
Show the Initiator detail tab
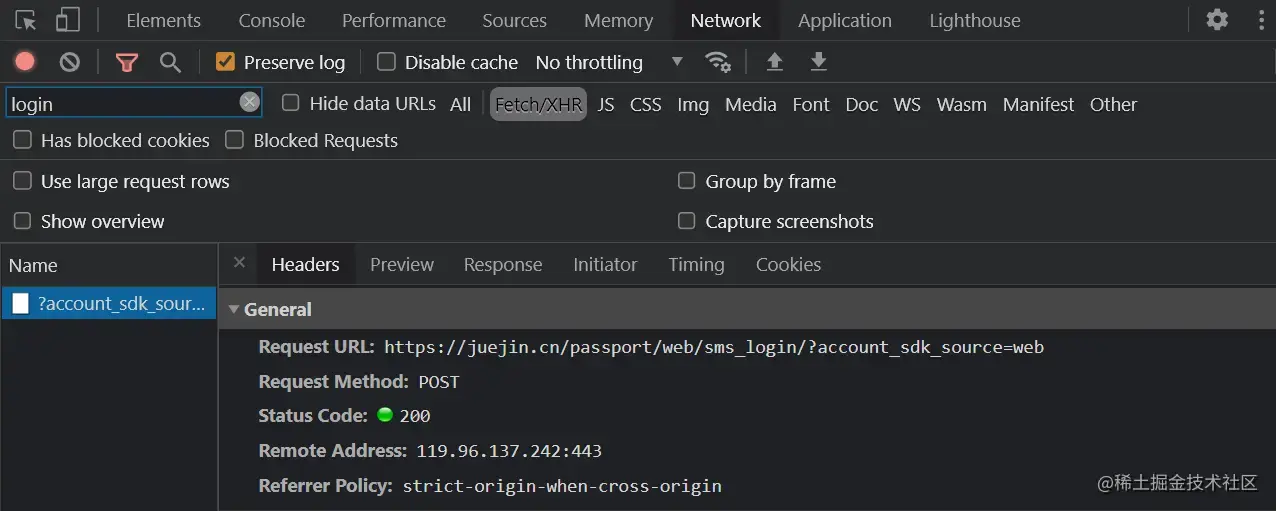click(x=605, y=265)
